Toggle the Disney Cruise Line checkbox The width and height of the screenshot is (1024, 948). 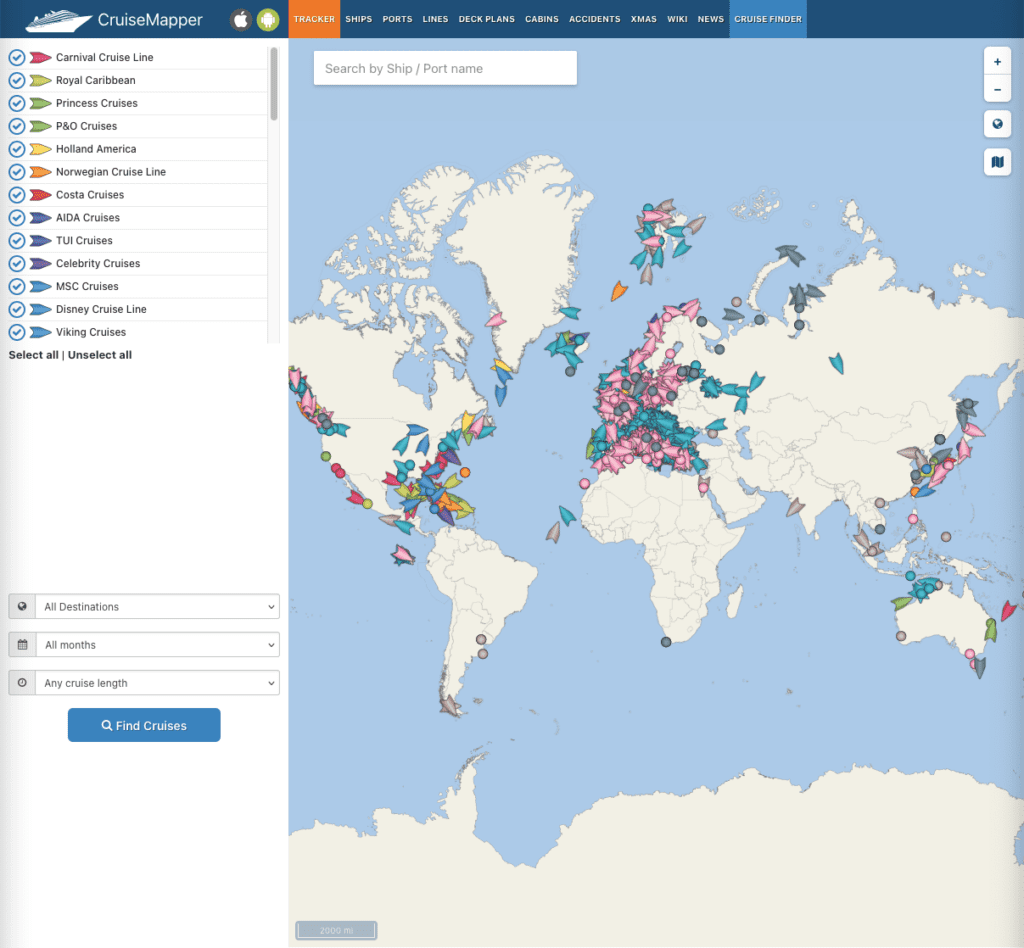click(15, 309)
